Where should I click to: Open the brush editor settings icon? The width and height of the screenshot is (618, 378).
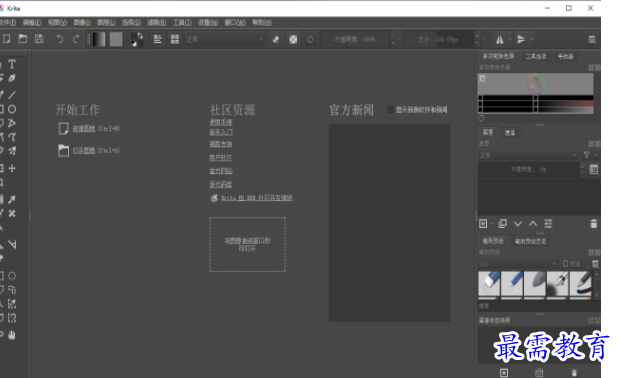(158, 39)
